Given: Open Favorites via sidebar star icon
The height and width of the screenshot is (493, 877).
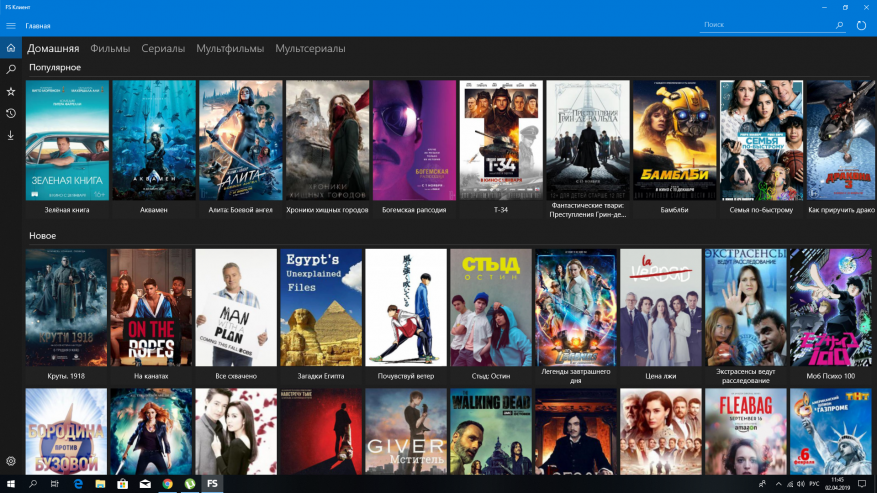Looking at the screenshot, I should [x=11, y=91].
